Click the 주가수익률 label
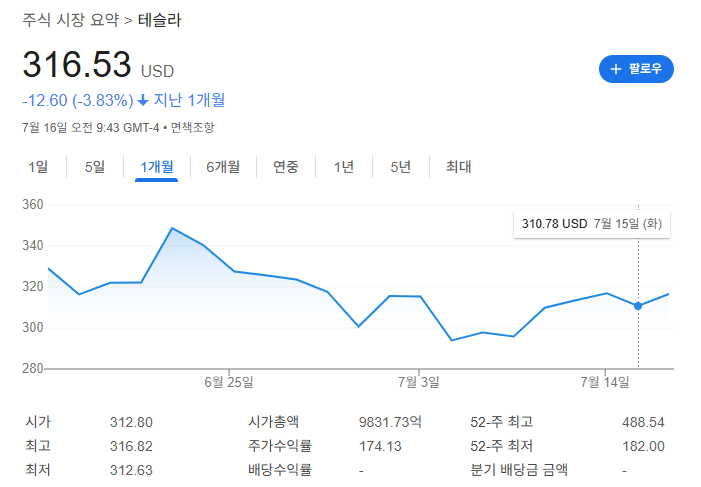The image size is (701, 487). 280,446
